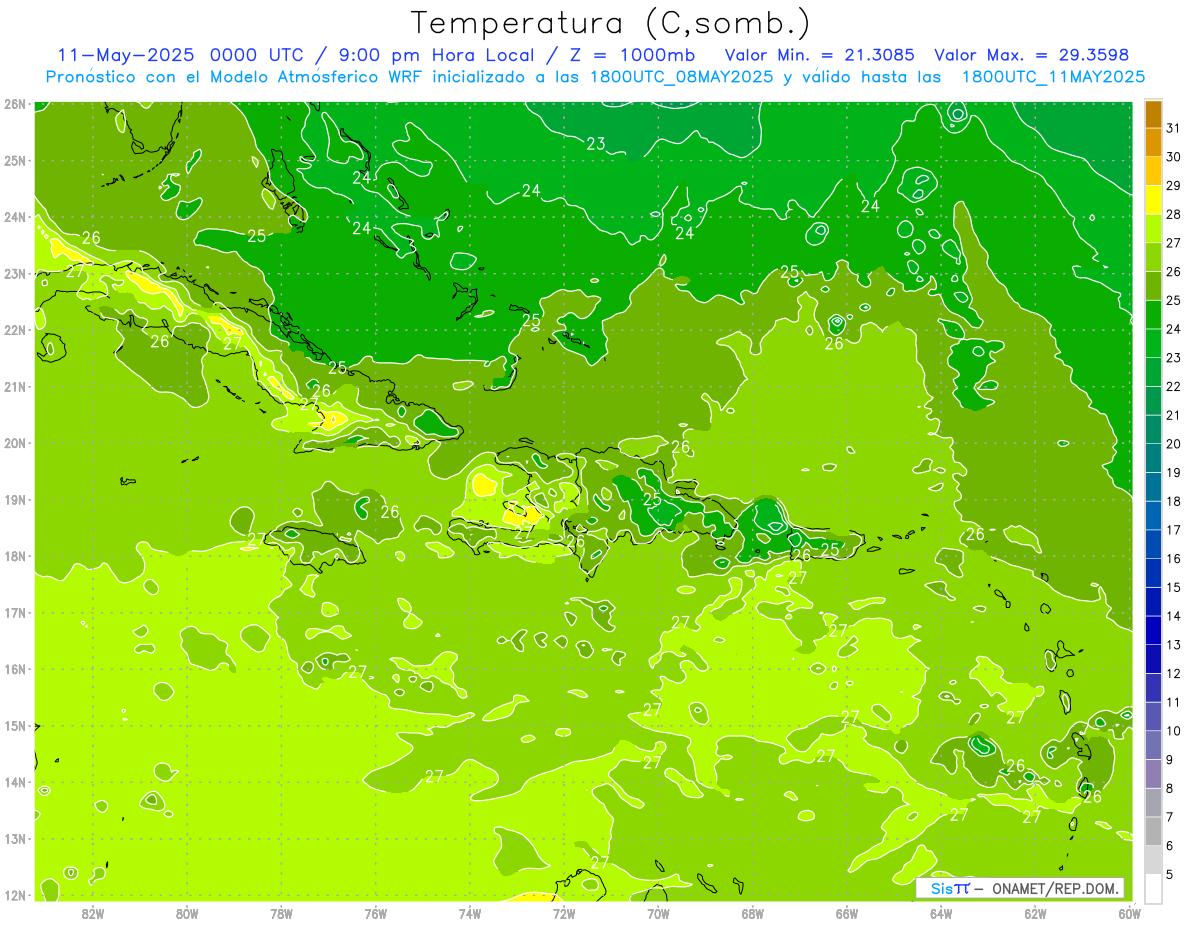The image size is (1200, 927).
Task: Pick the orange color bar segment above 31
Action: pyautogui.click(x=1153, y=114)
